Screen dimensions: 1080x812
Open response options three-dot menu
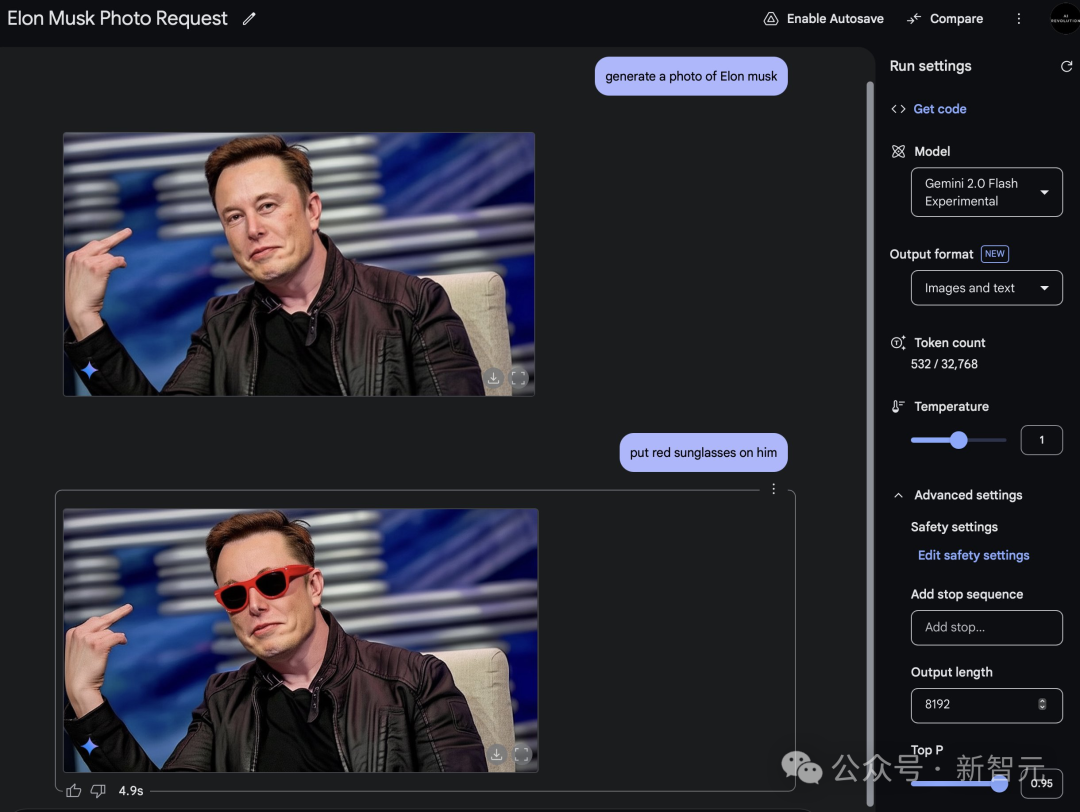coord(773,489)
